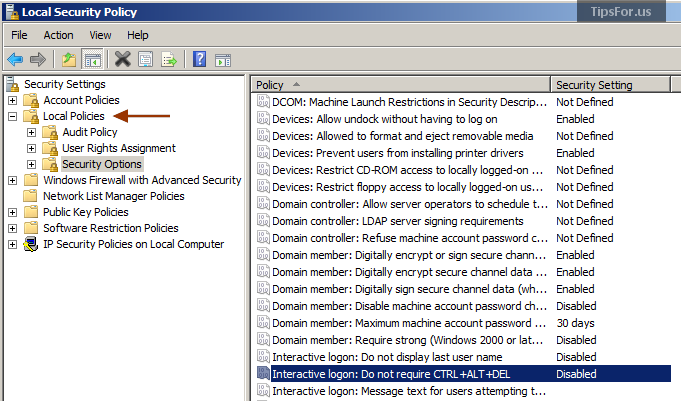
Task: Open the Properties toolbar icon
Action: [145, 59]
